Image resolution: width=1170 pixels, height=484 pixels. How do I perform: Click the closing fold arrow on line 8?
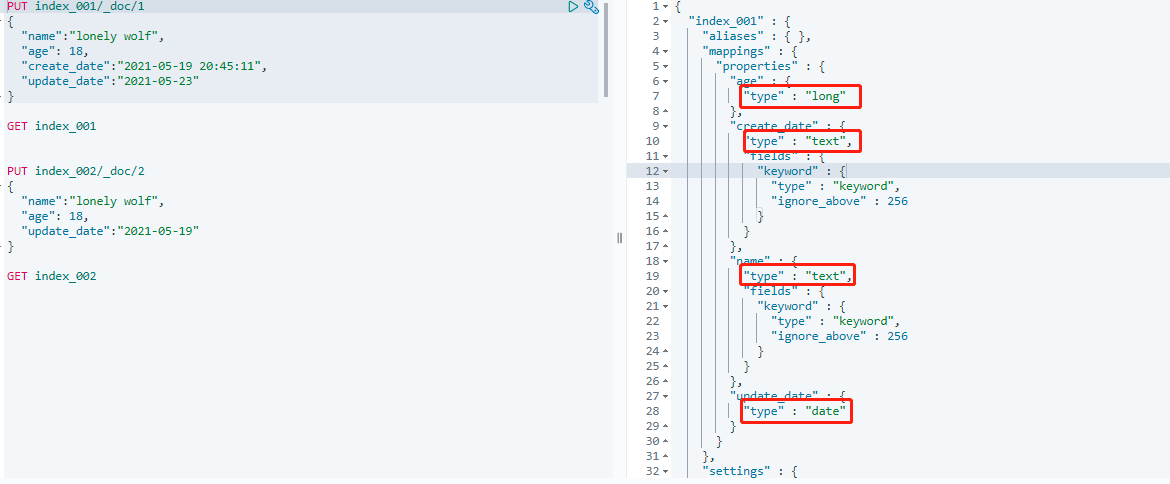pos(666,111)
